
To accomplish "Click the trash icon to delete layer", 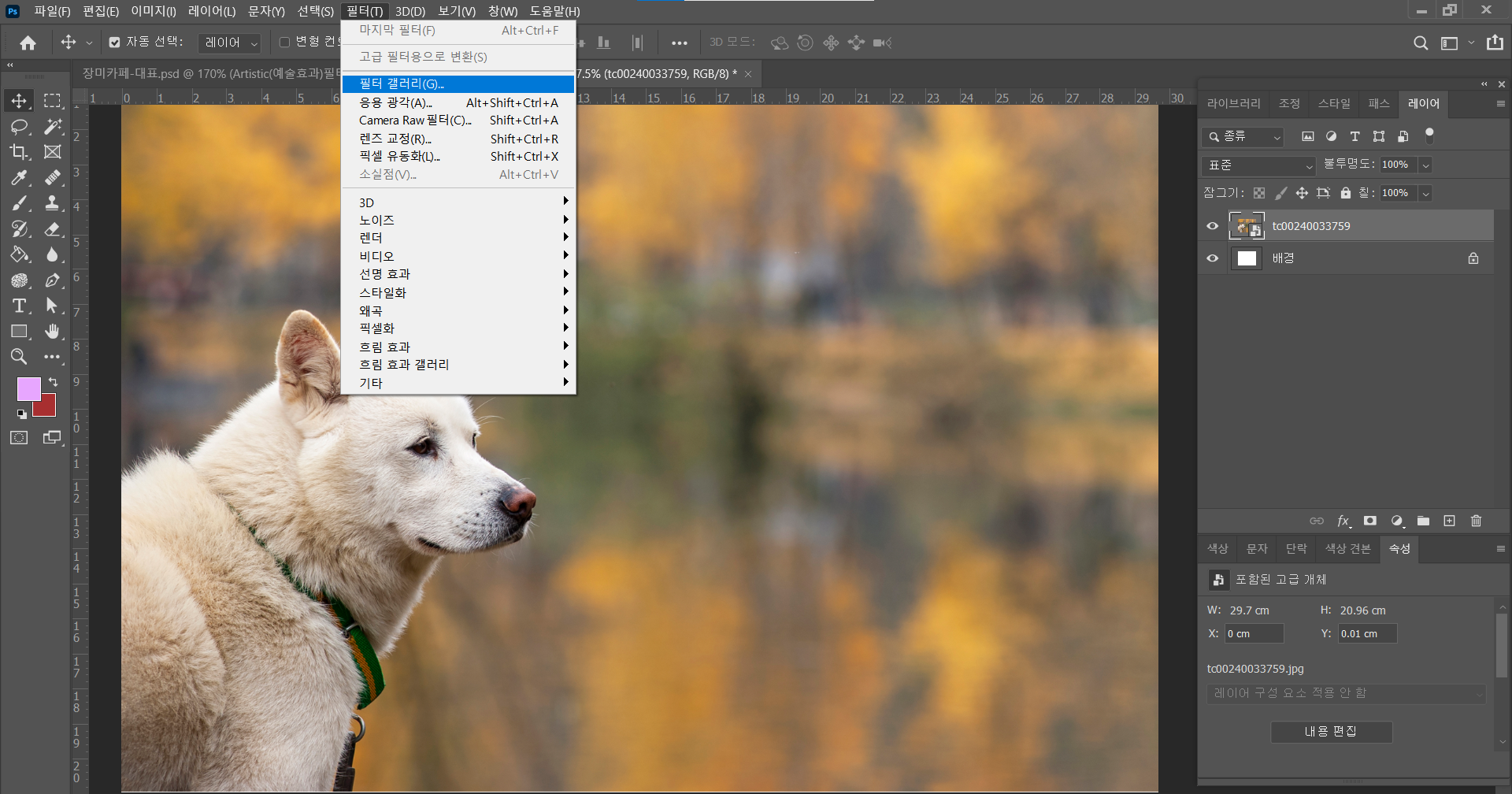I will point(1476,521).
